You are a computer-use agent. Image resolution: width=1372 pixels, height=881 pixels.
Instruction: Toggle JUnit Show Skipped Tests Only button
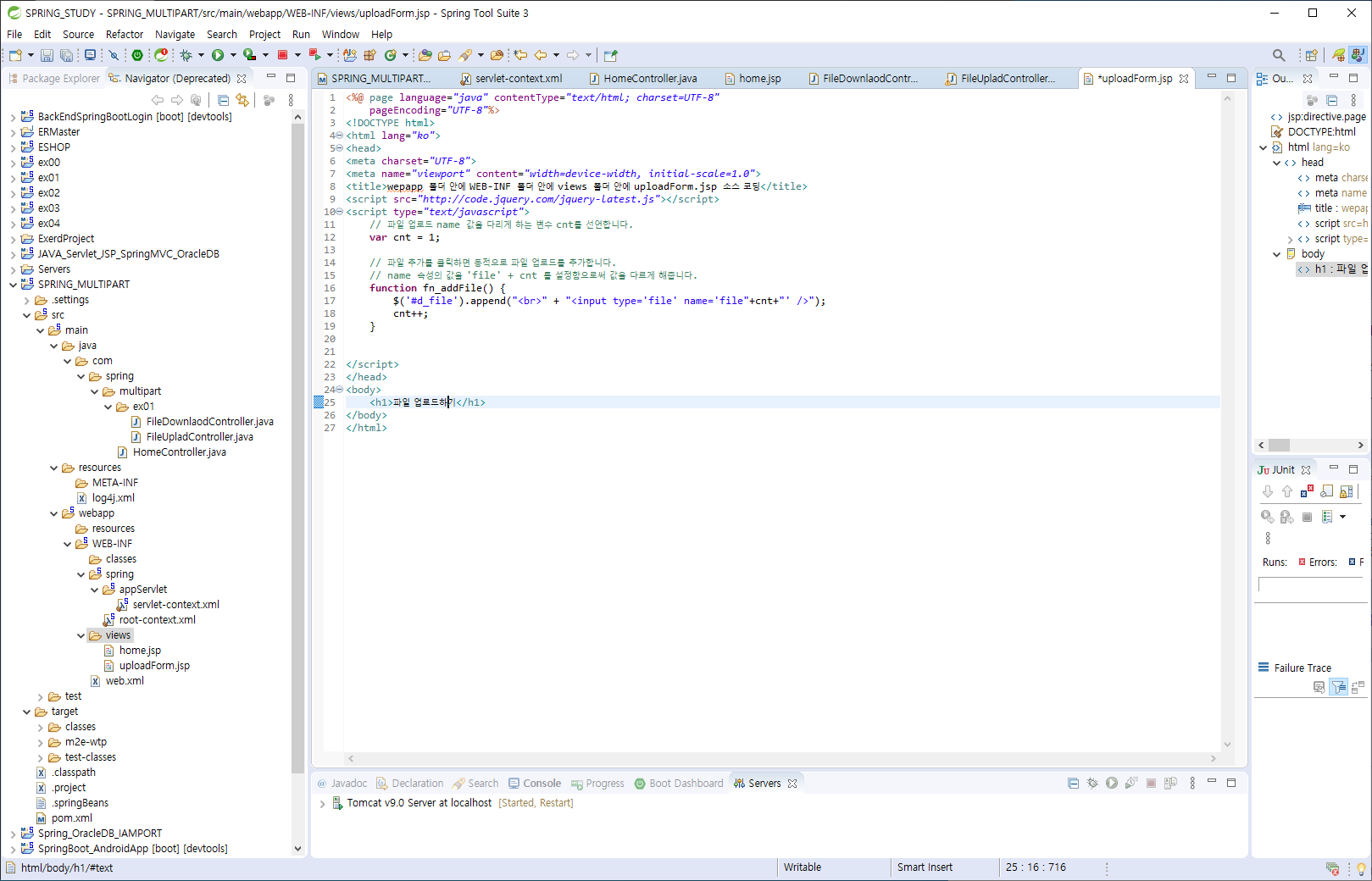(x=1327, y=491)
